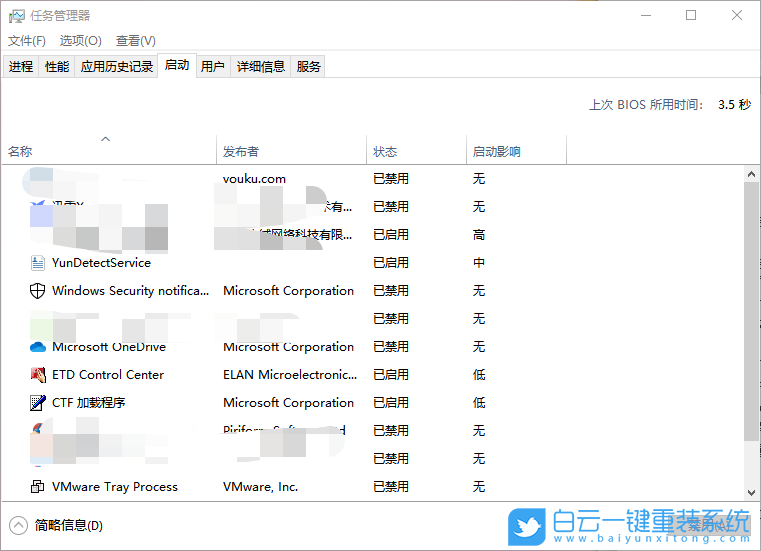
Task: Minimize the Task Manager window
Action: tap(645, 16)
